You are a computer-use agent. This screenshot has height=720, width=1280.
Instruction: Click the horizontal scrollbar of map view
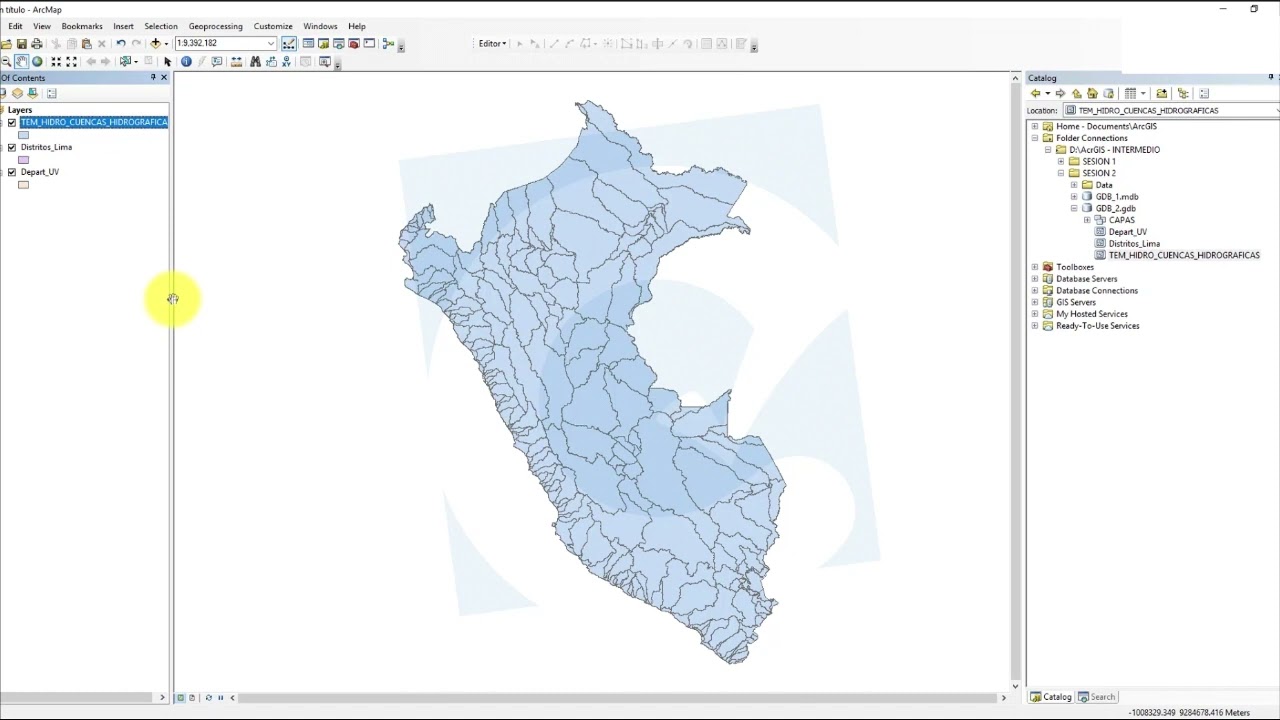620,697
